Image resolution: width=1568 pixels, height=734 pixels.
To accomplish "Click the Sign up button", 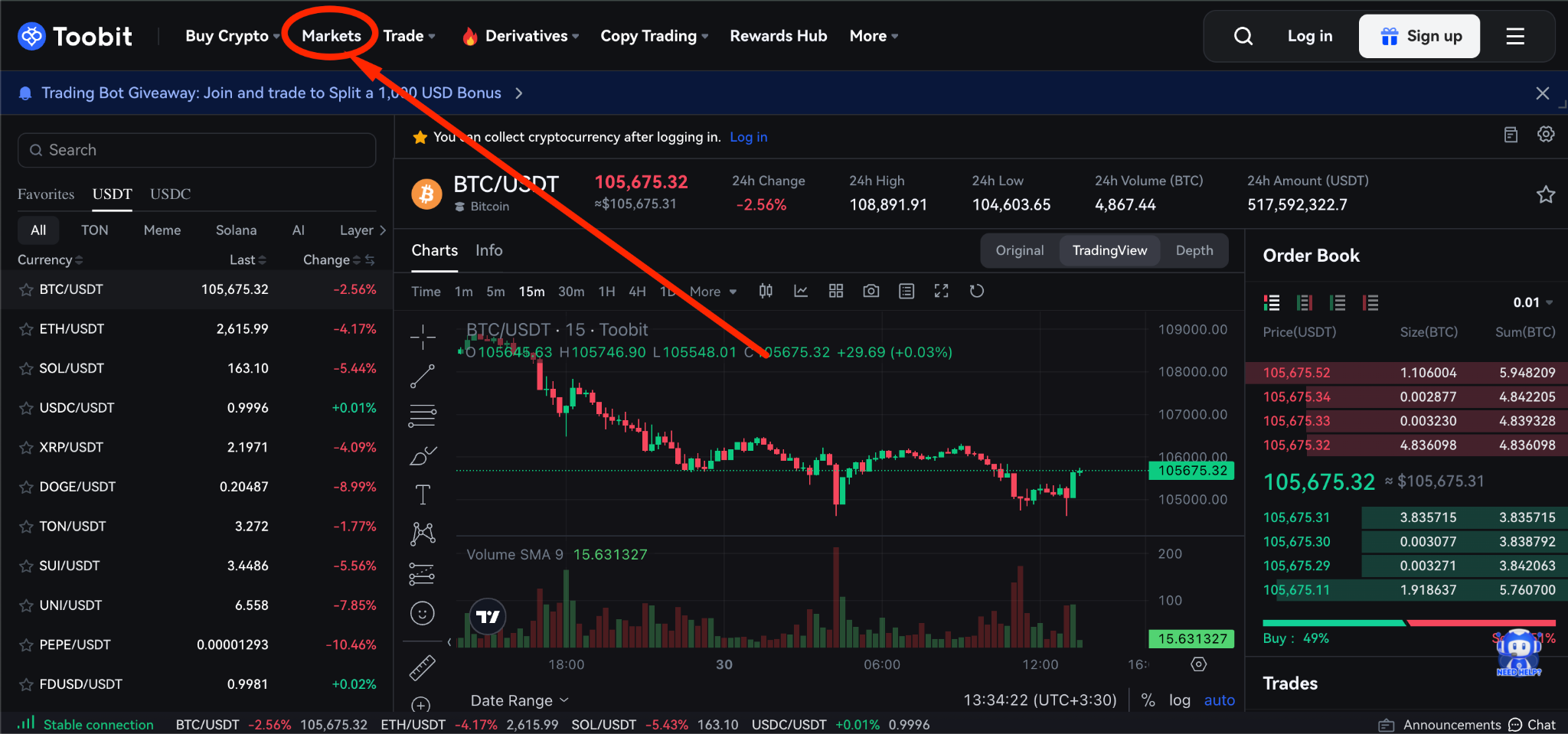I will (1419, 36).
